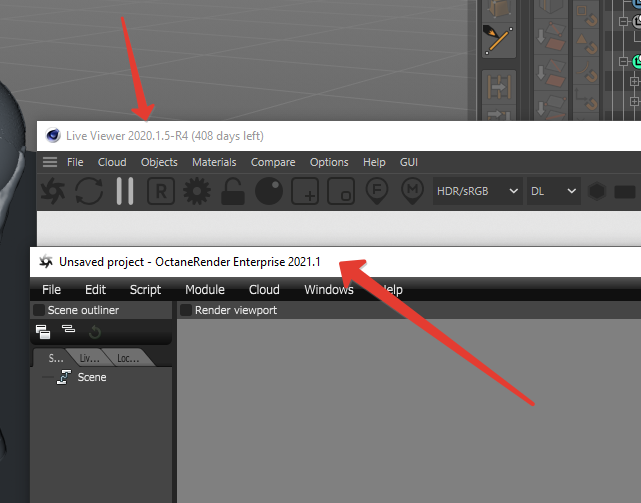Open Live Viewer hamburger menu
The image size is (641, 503).
click(x=50, y=162)
